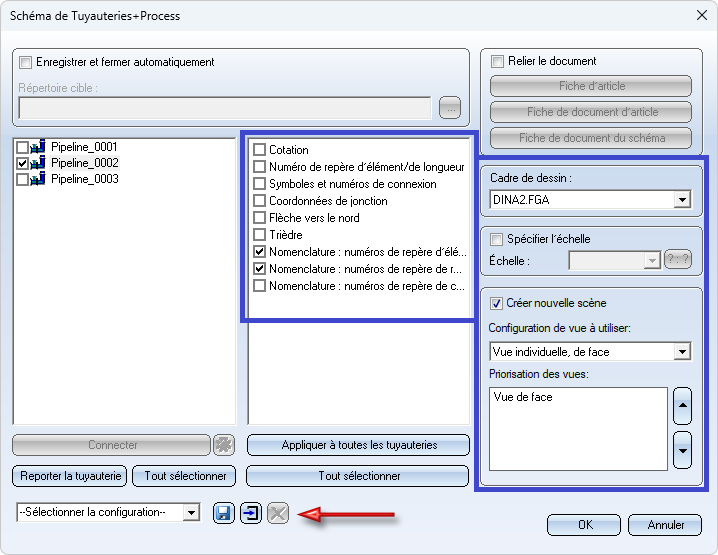Click the delete configuration X icon
The height and width of the screenshot is (555, 718).
(x=278, y=513)
